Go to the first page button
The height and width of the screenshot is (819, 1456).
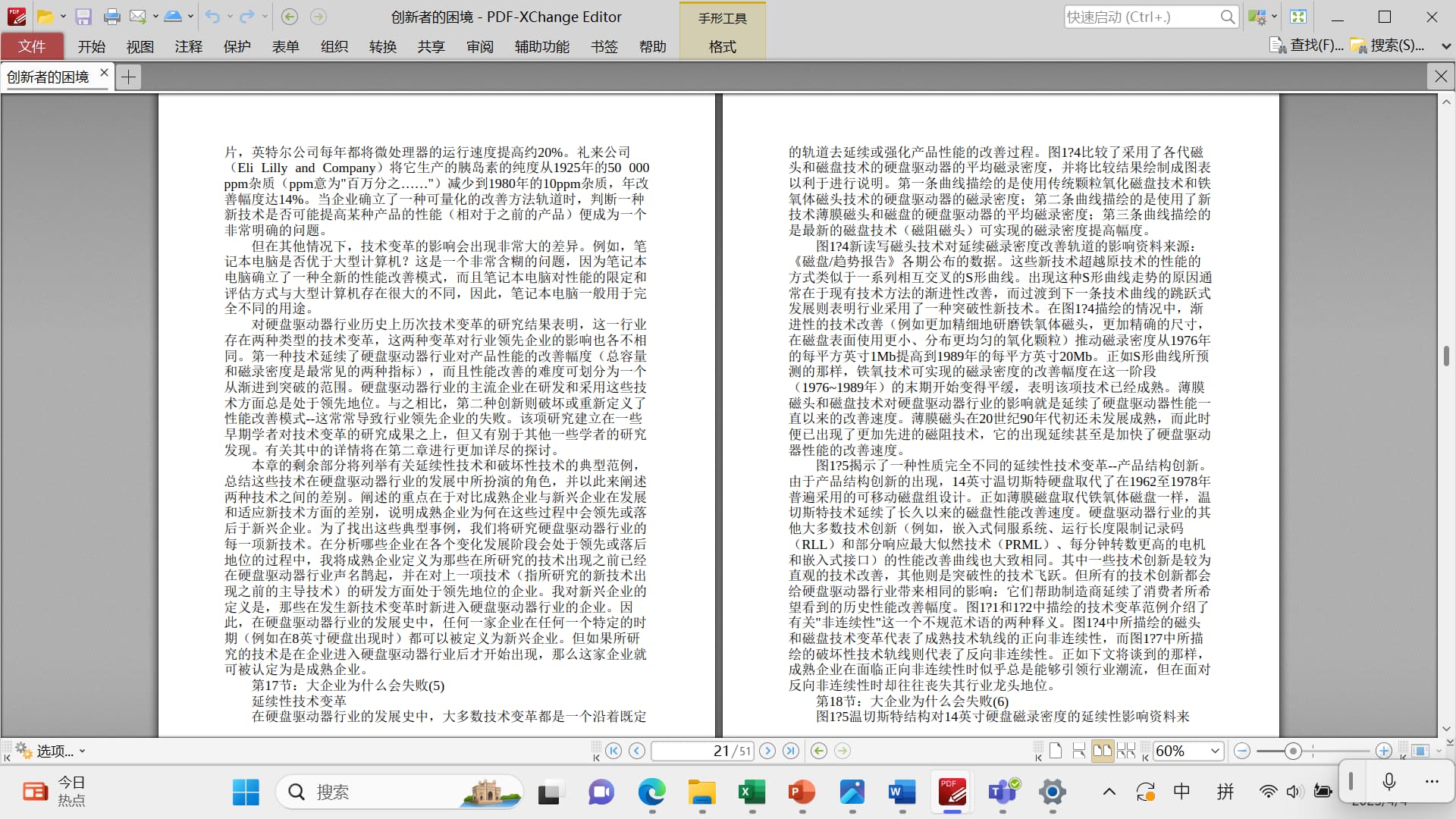coord(613,751)
